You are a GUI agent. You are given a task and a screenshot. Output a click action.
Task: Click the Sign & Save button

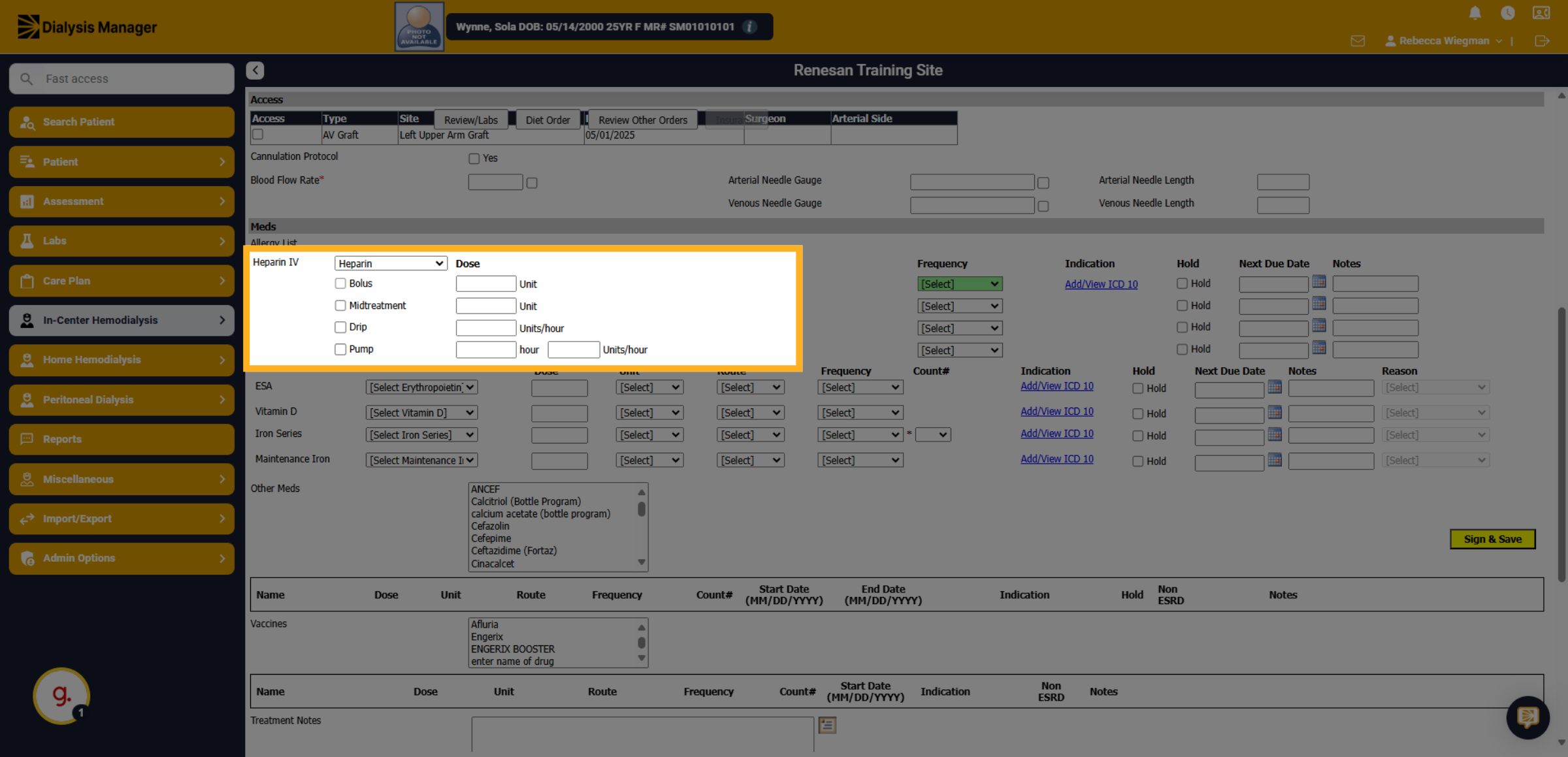pos(1493,540)
